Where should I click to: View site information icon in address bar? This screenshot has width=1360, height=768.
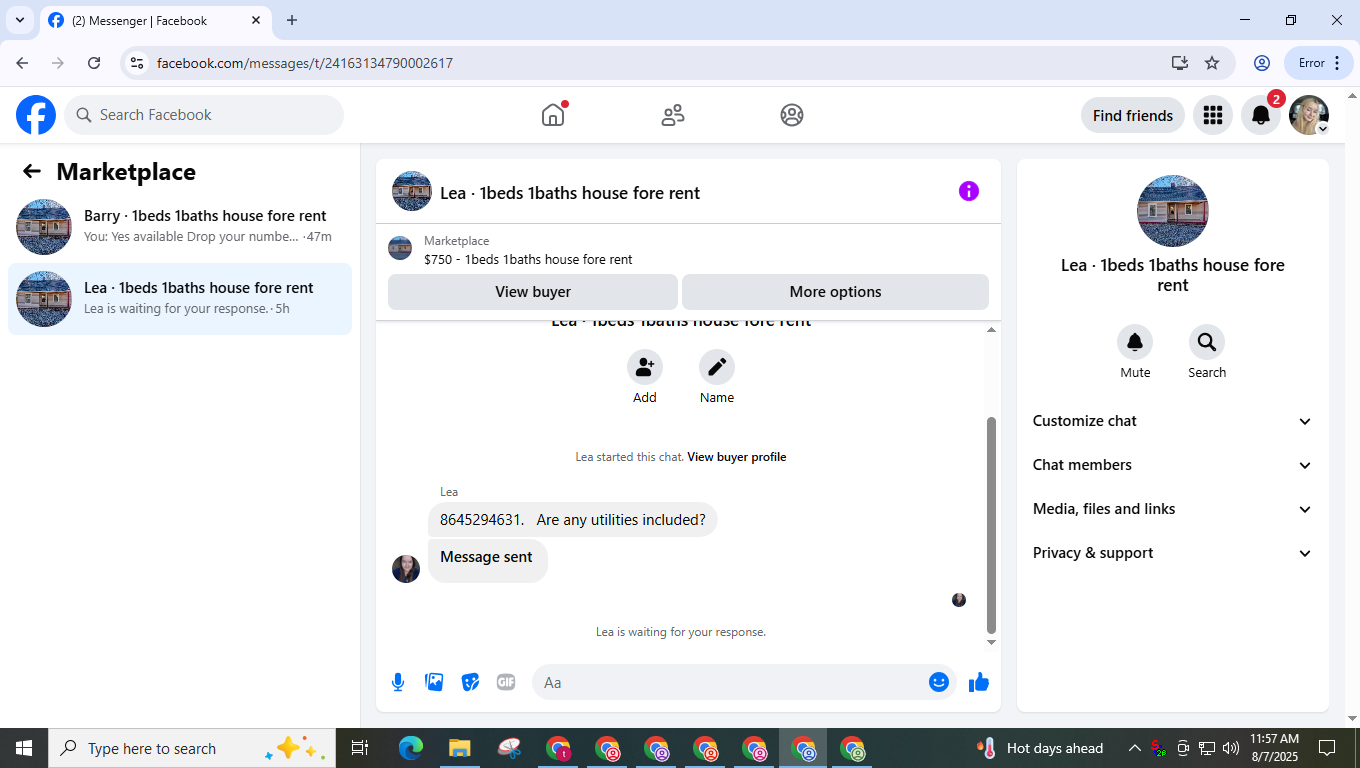pyautogui.click(x=138, y=63)
